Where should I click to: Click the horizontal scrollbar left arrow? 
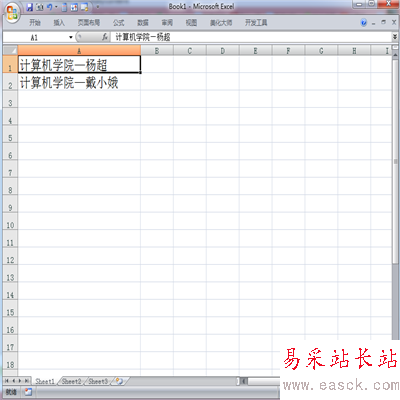tap(244, 381)
